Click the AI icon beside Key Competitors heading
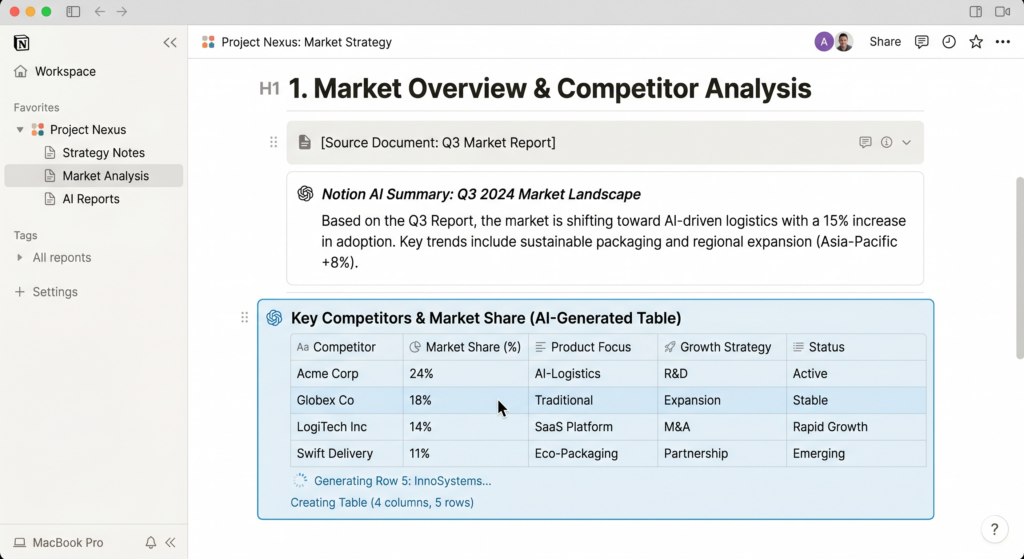Viewport: 1024px width, 559px height. pyautogui.click(x=274, y=318)
